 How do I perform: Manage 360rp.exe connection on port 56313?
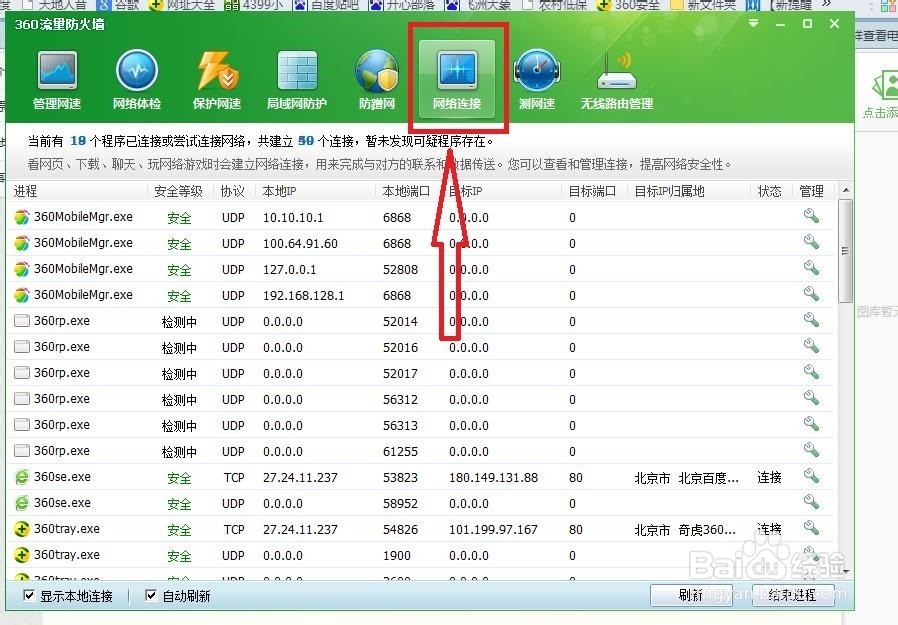point(811,424)
